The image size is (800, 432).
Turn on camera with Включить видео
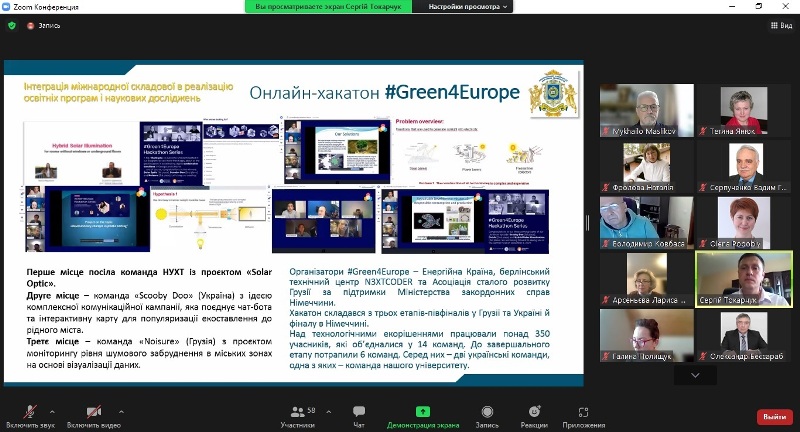94,416
